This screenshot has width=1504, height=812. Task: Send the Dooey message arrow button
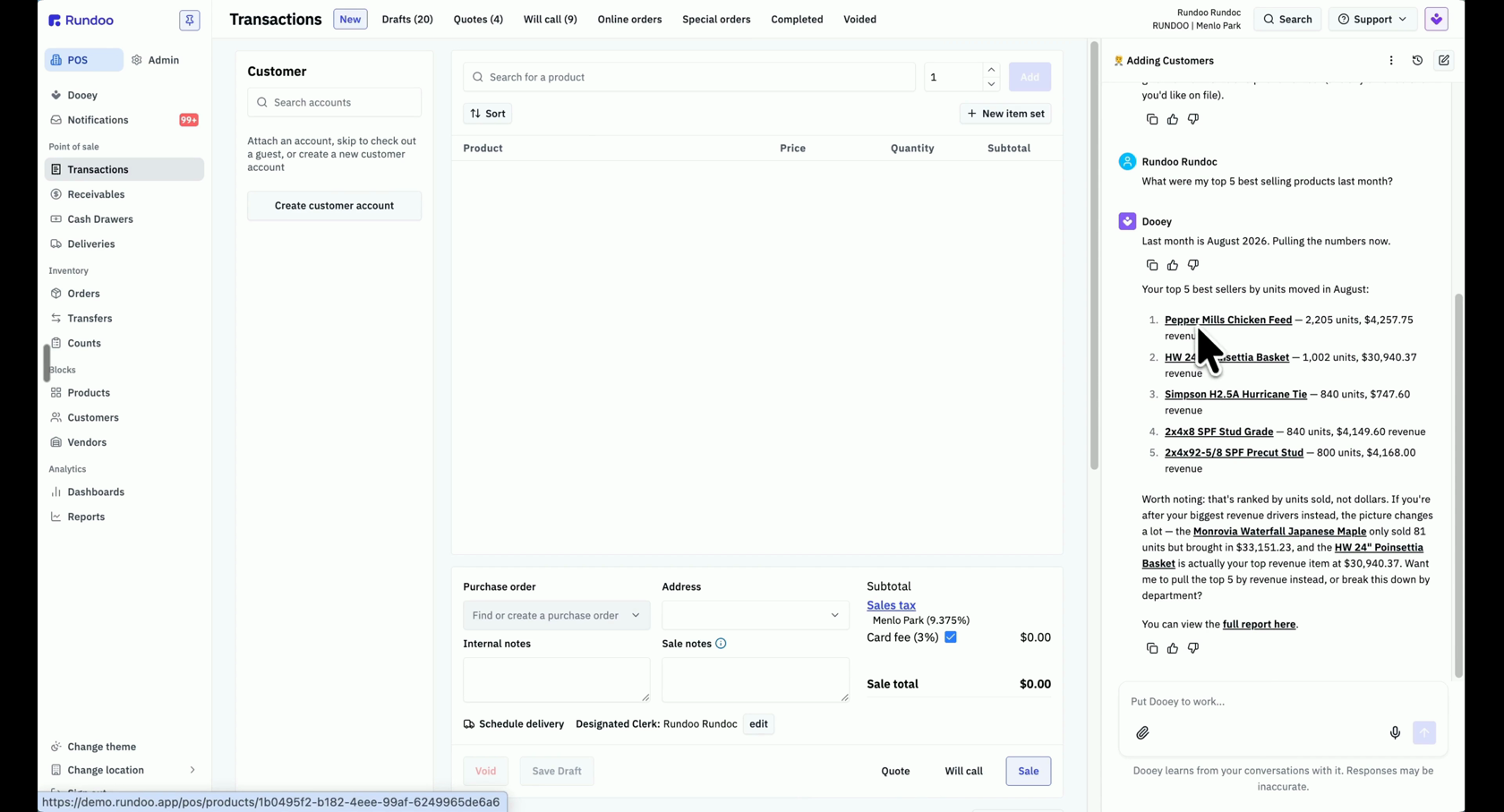tap(1424, 732)
